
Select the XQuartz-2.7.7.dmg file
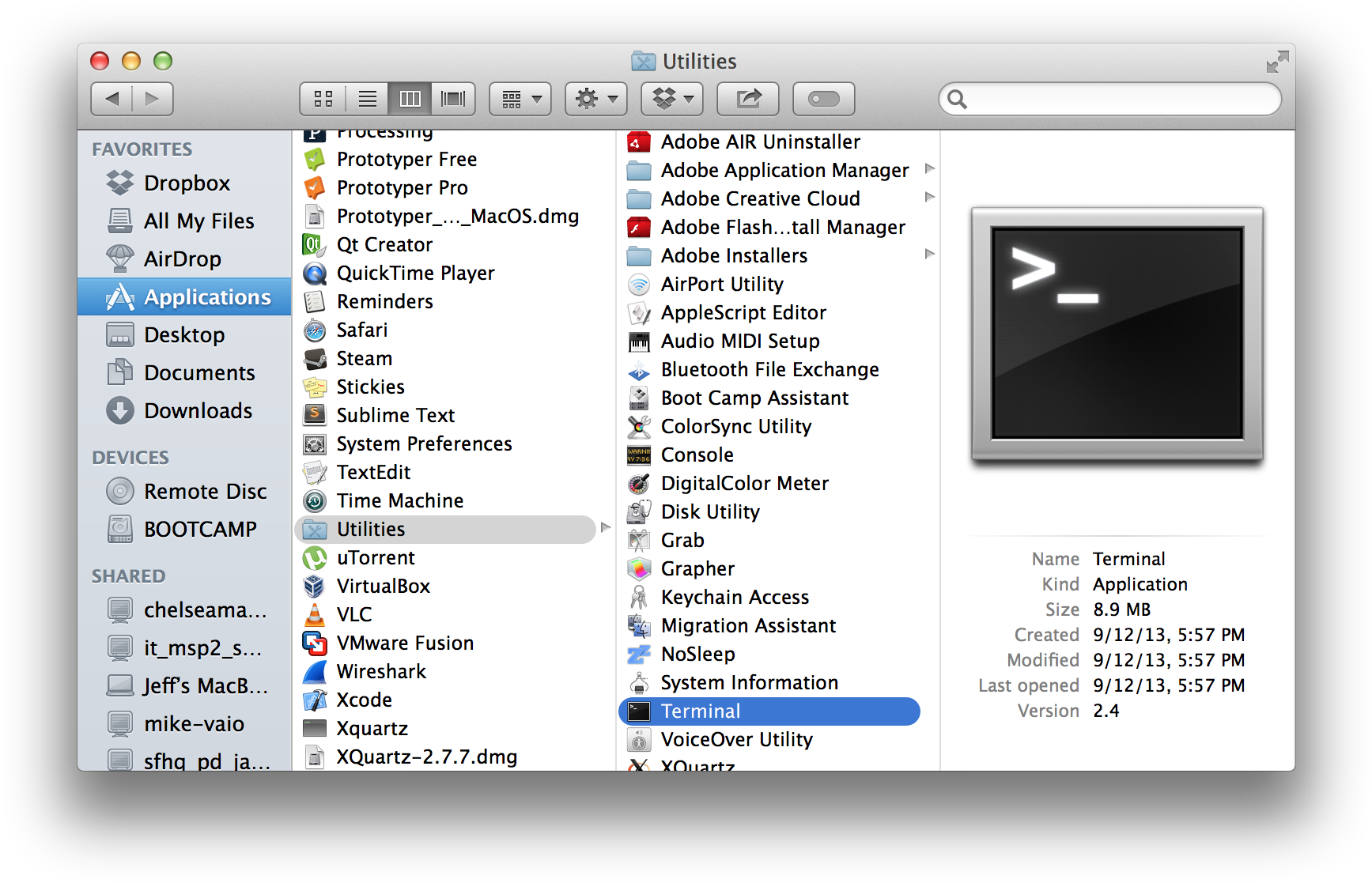pos(446,757)
